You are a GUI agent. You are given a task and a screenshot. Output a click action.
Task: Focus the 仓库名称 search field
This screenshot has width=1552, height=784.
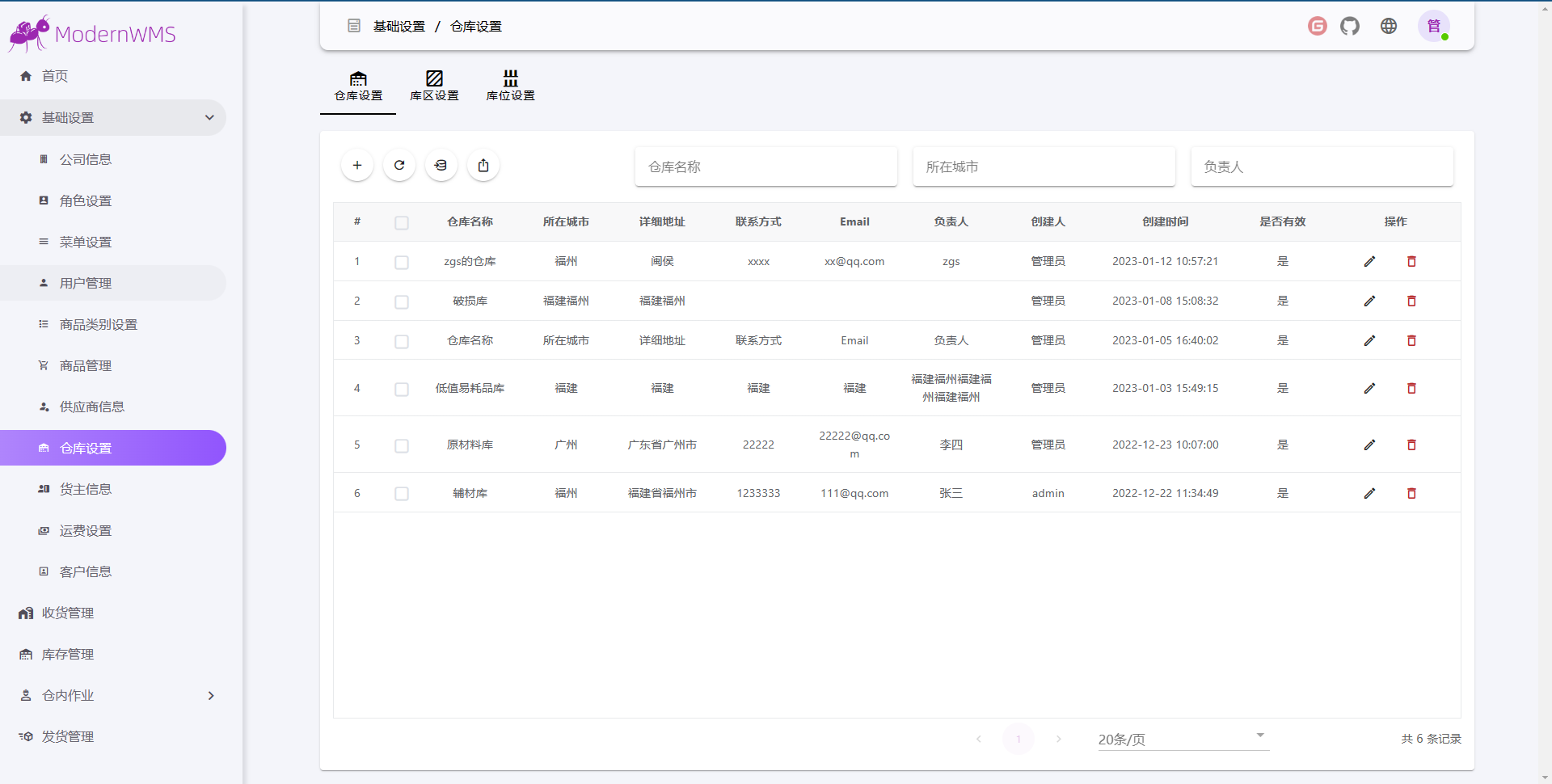coord(765,167)
